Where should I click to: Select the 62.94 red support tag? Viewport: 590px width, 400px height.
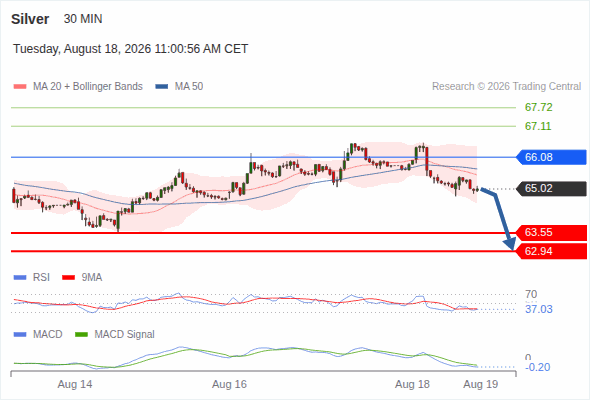tap(551, 251)
